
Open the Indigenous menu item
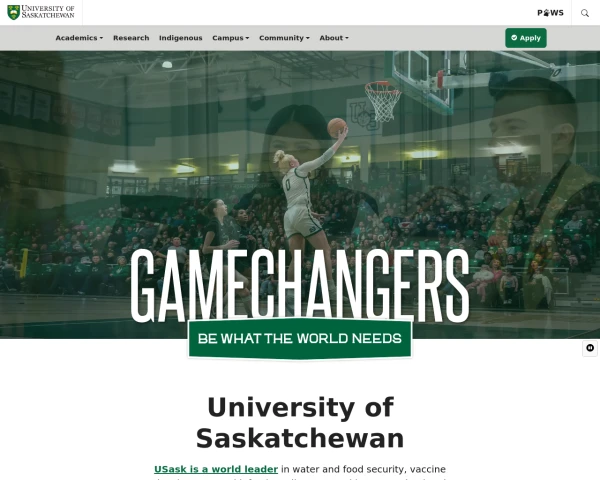click(181, 38)
